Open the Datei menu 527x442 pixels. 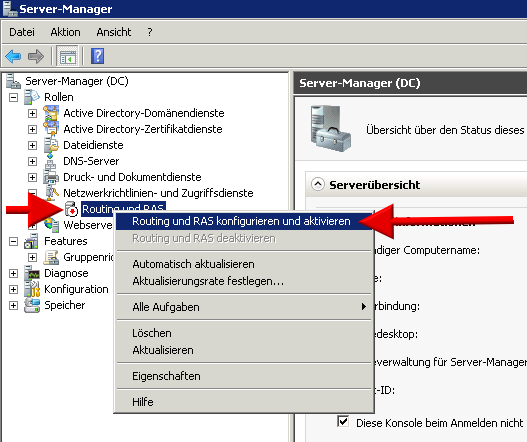coord(22,32)
